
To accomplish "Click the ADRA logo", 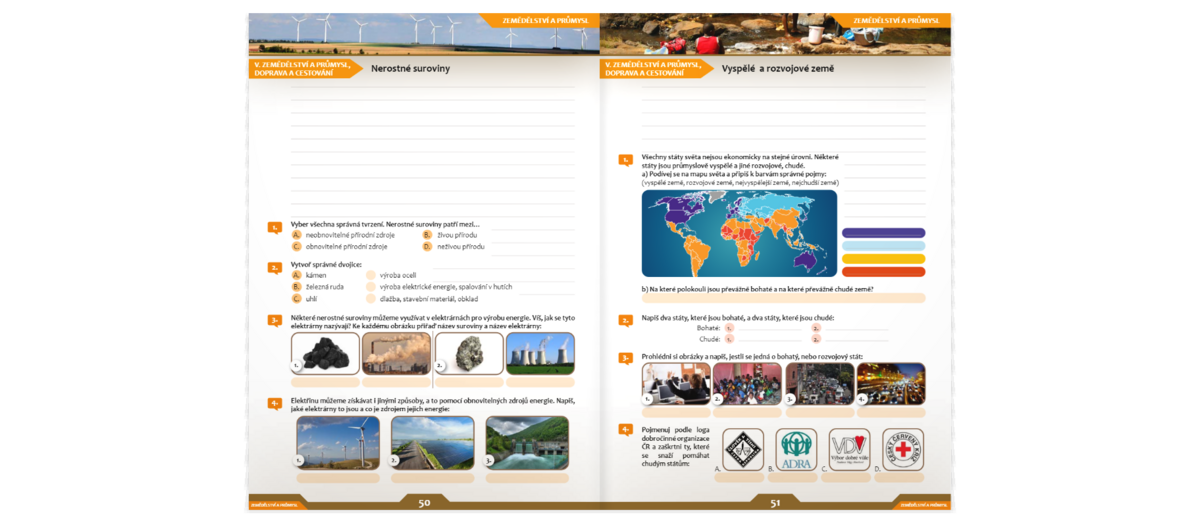I will (x=796, y=450).
